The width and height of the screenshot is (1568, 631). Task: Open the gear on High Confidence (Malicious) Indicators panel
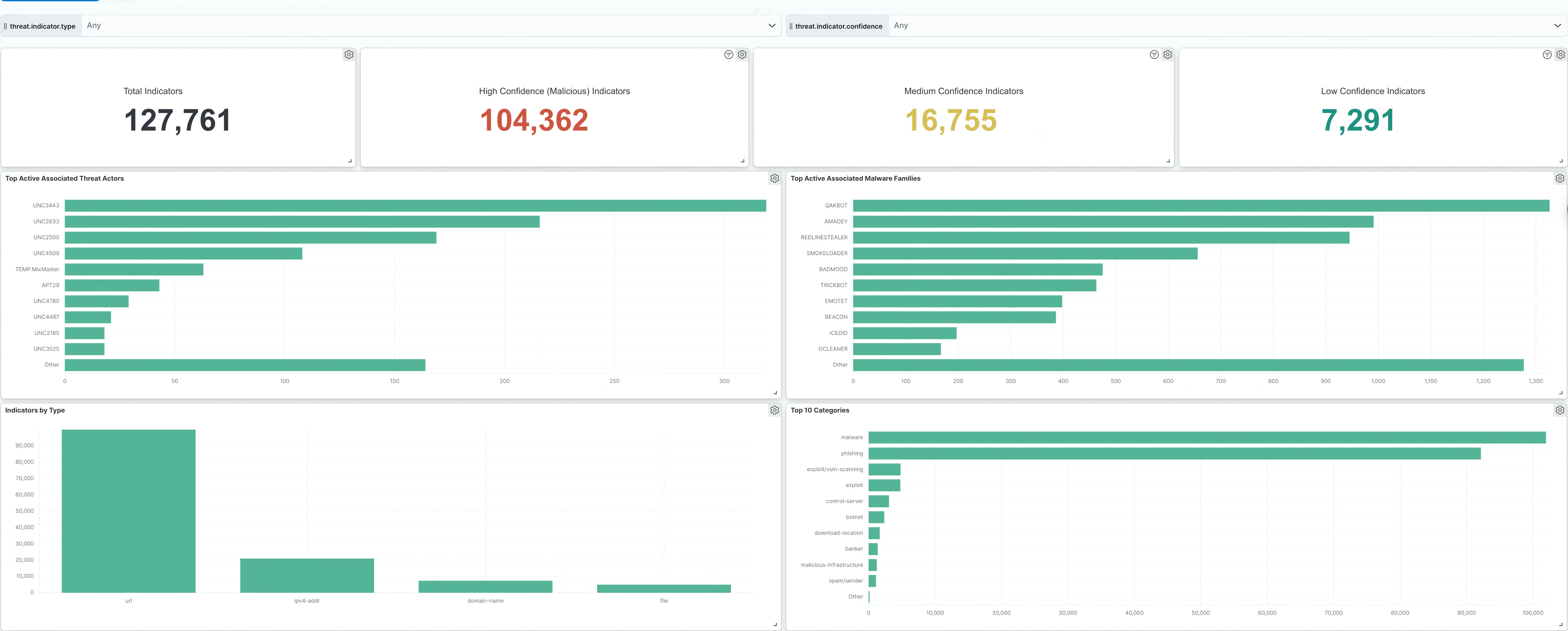pyautogui.click(x=742, y=54)
